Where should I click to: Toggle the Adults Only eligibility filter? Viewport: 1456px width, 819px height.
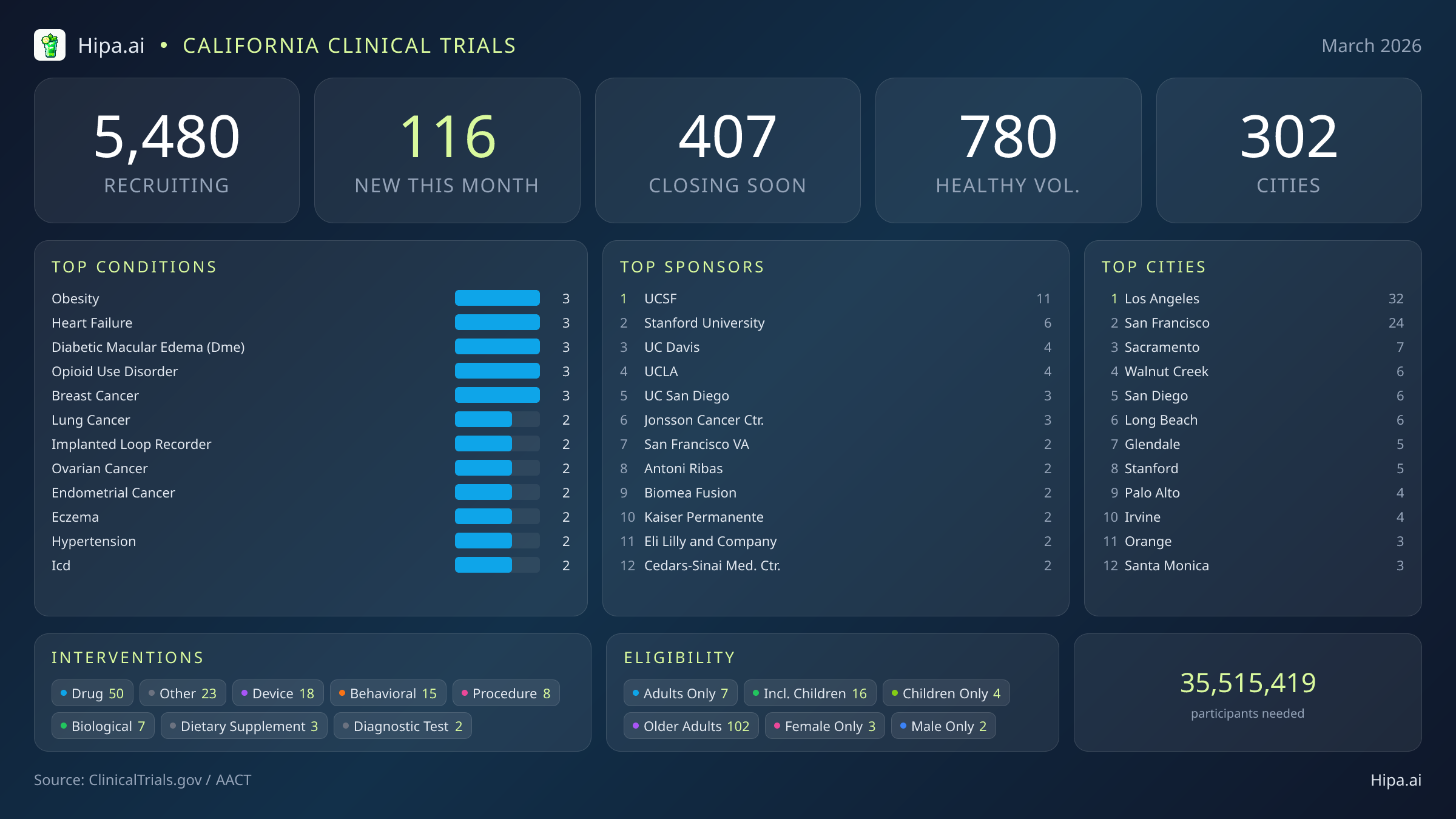(x=680, y=693)
